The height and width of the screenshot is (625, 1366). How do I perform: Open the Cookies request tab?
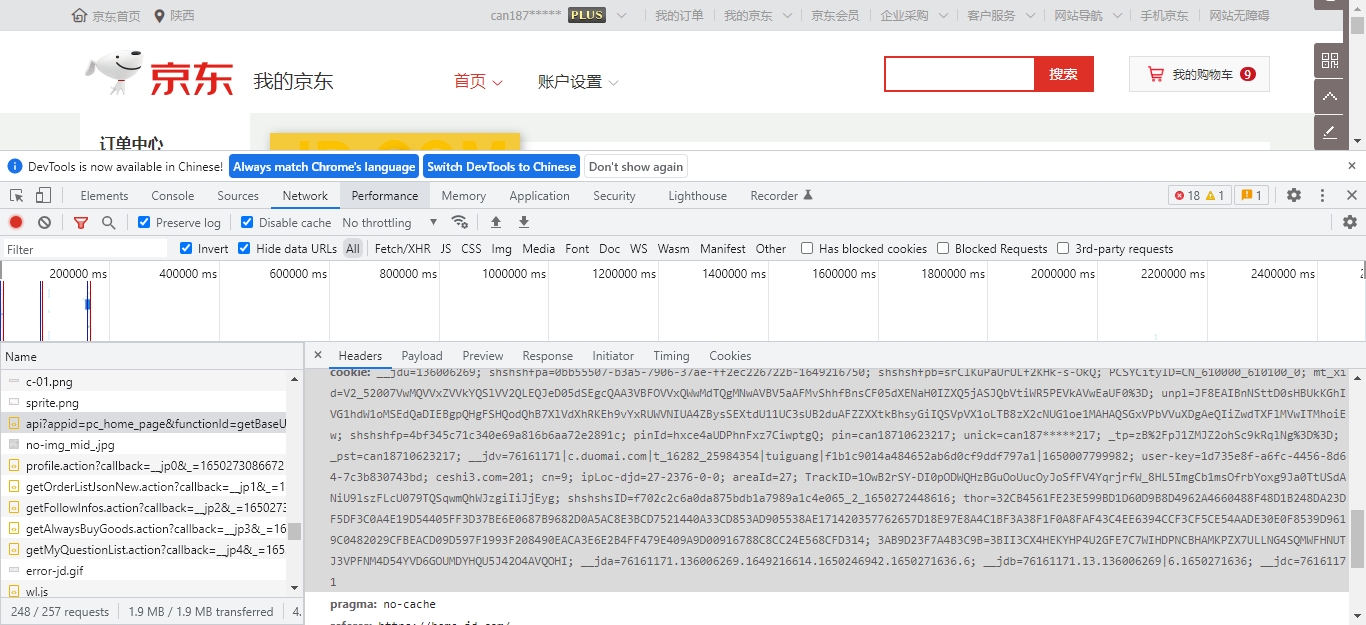point(730,355)
